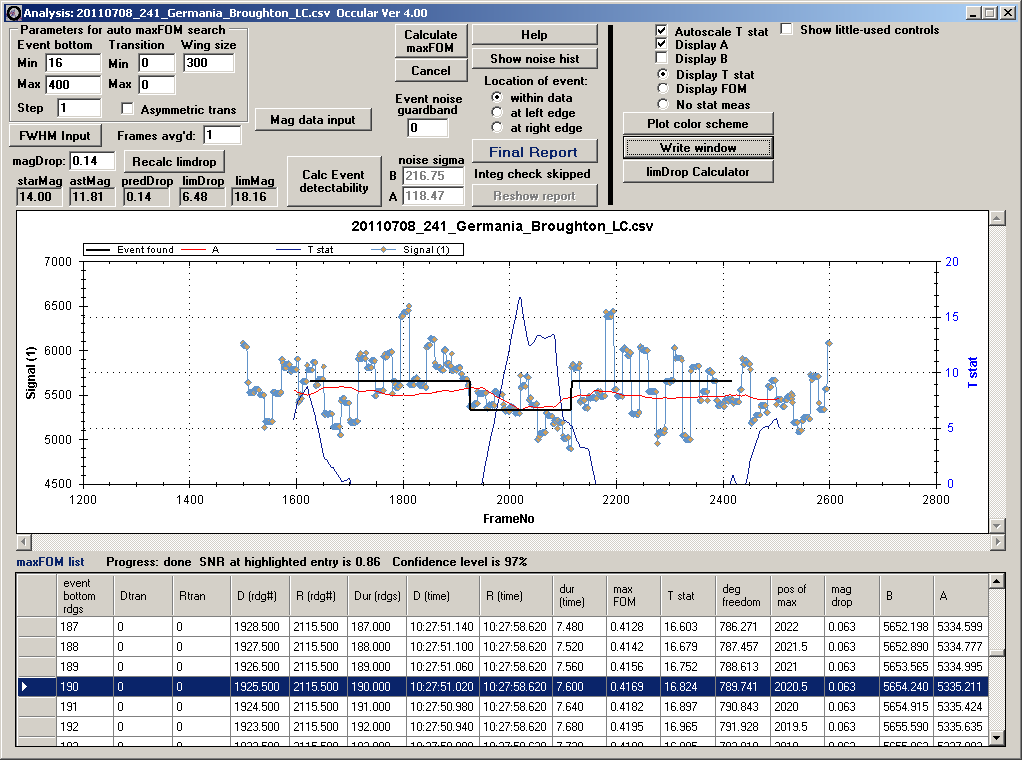Click Calc Event detectability button
Viewport: 1022px width, 760px height.
point(334,181)
